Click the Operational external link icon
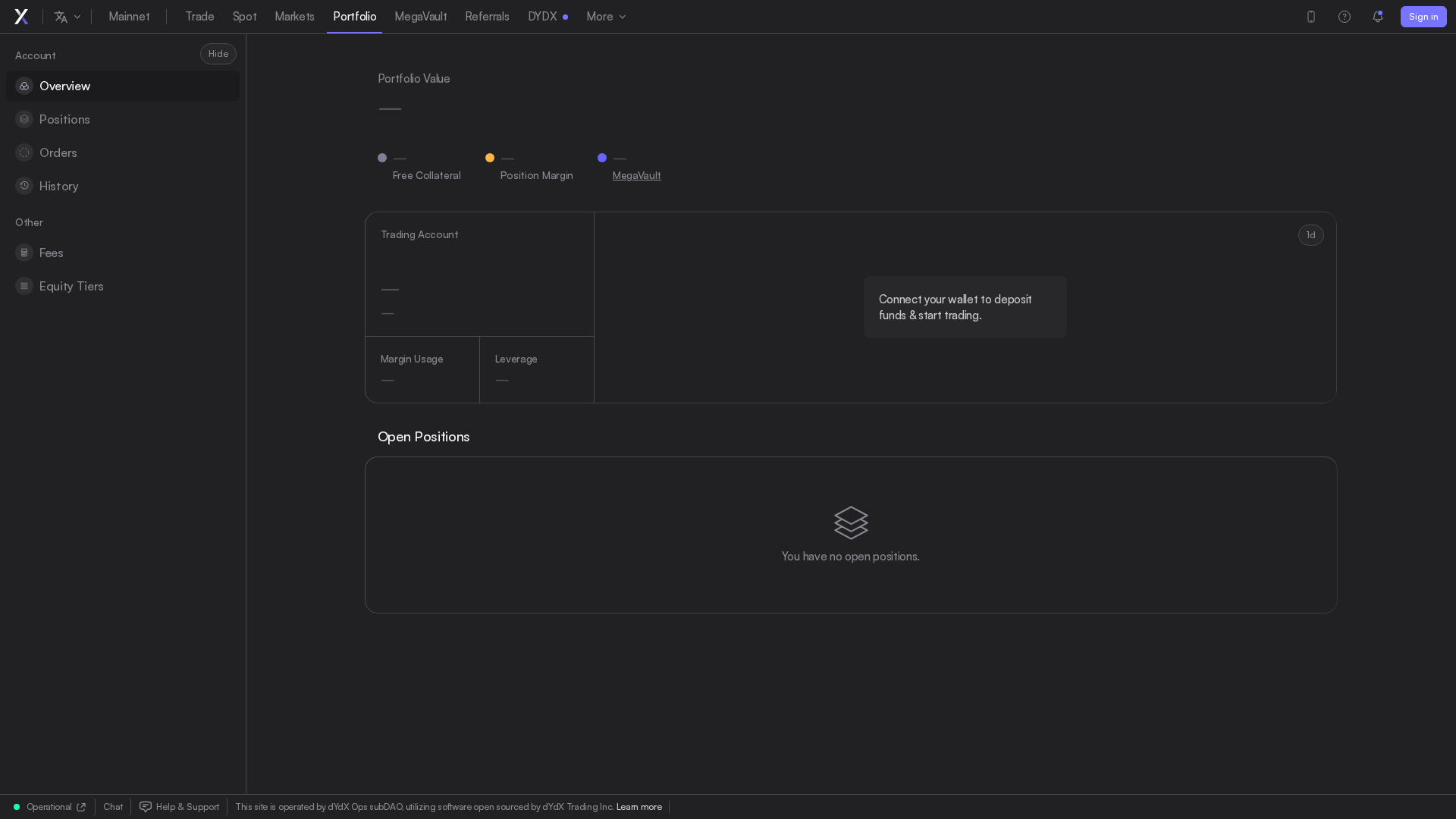 point(81,807)
